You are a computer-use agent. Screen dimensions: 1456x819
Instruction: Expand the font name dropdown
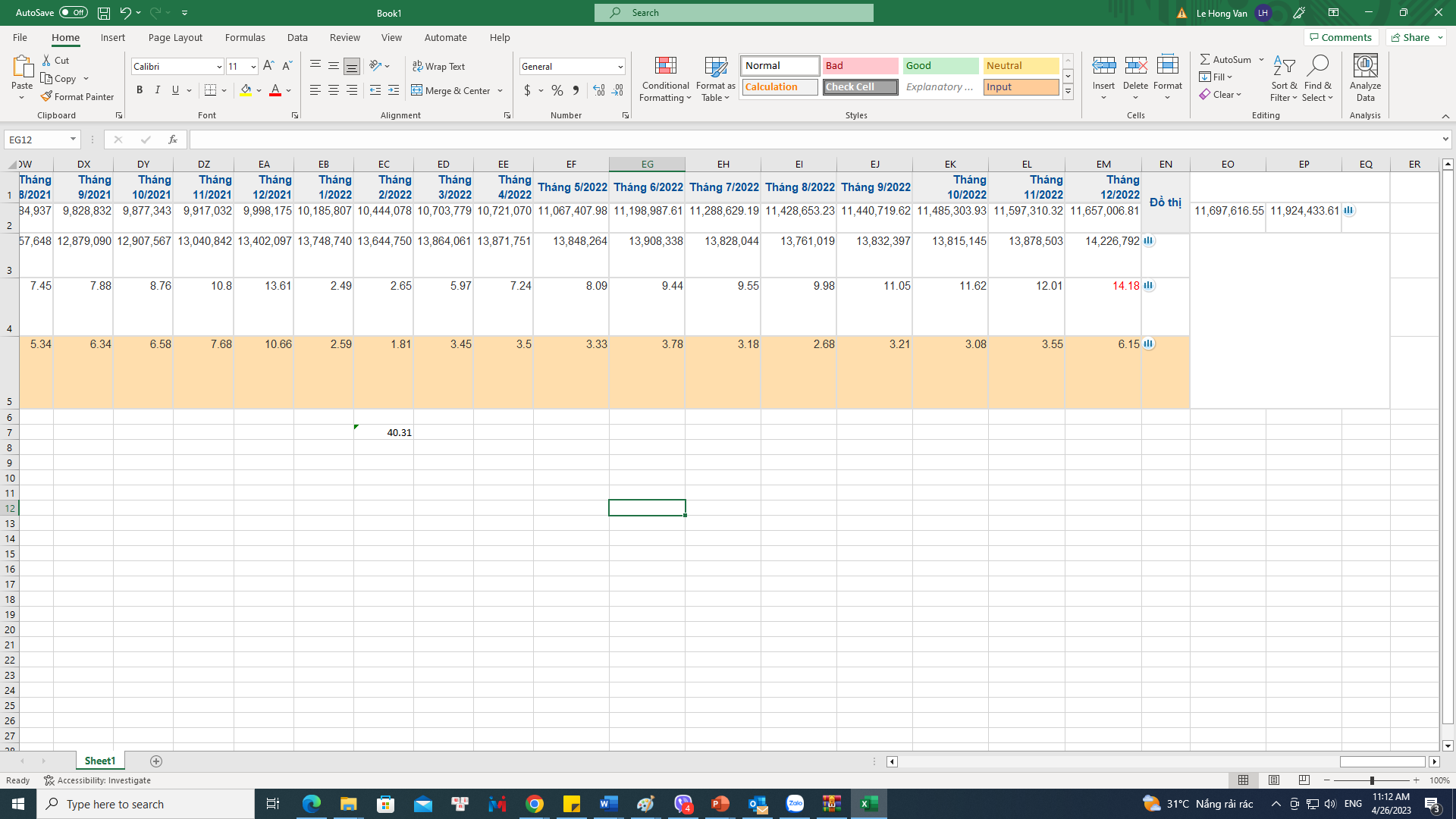[x=219, y=67]
